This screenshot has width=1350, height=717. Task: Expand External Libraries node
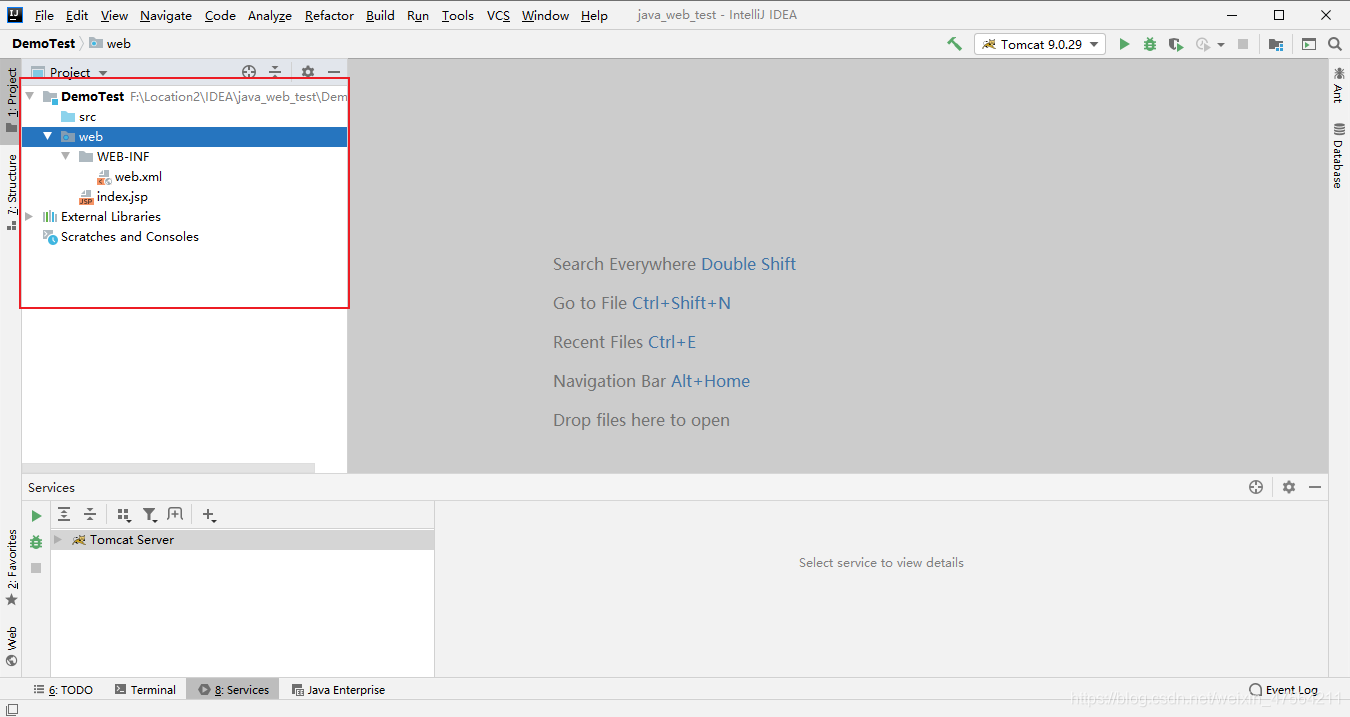point(29,216)
